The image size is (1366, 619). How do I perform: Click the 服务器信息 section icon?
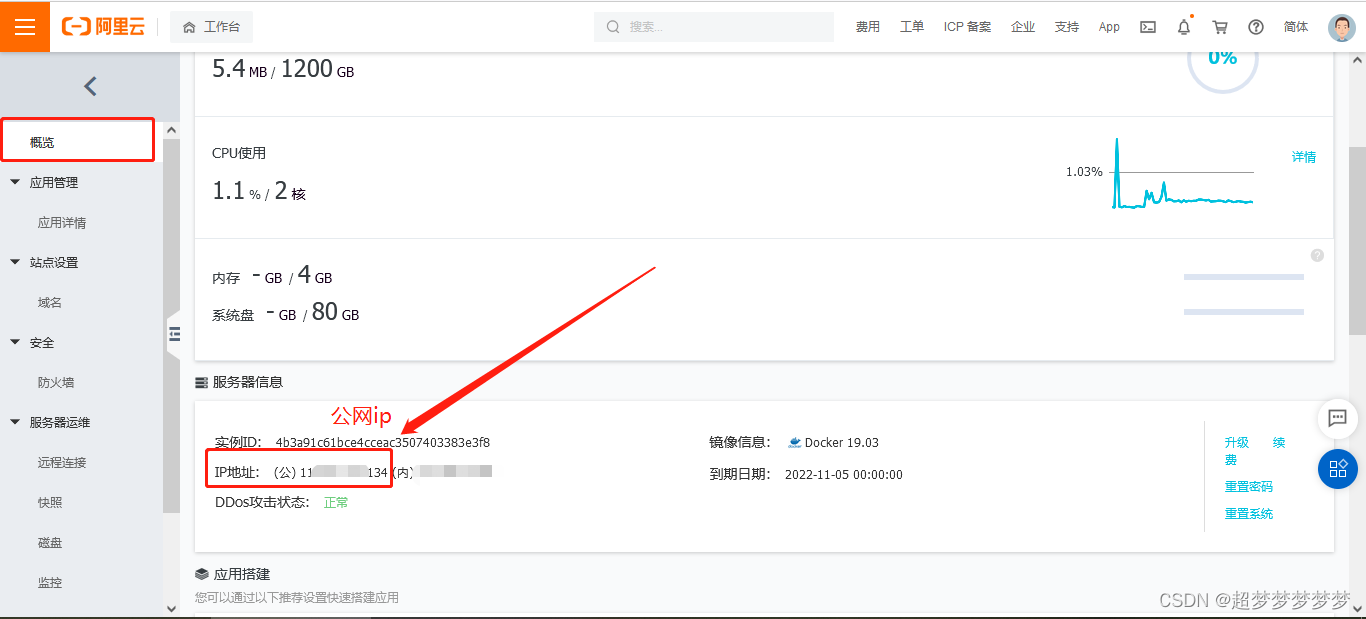[x=201, y=382]
